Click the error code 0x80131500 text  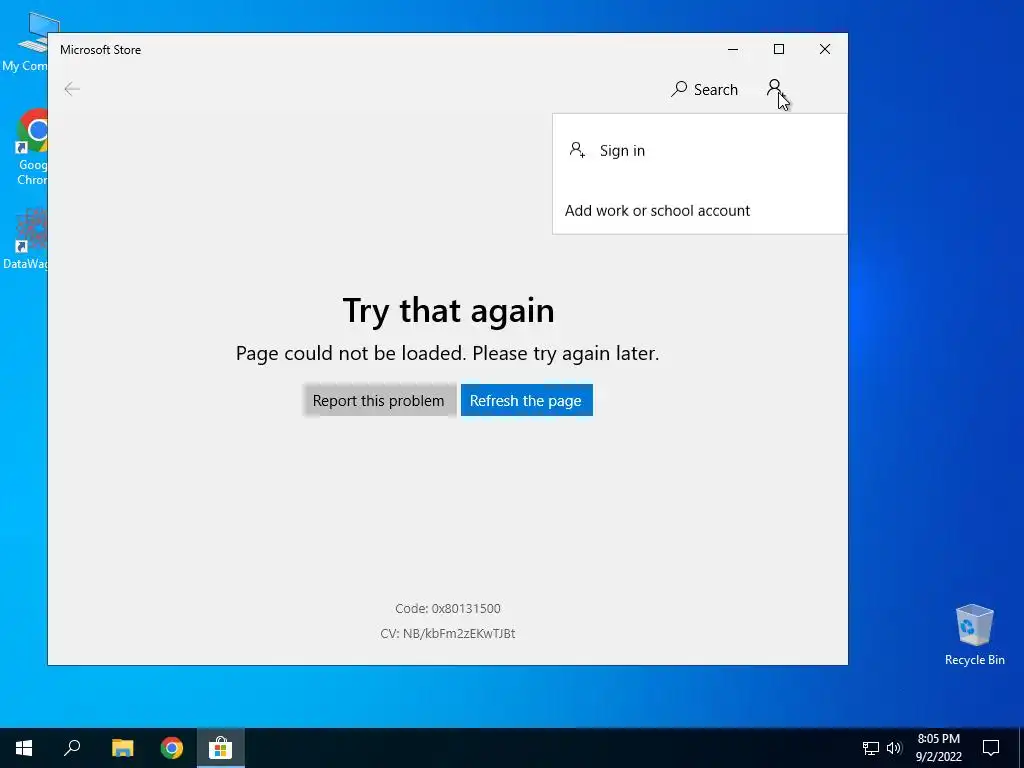coord(448,609)
